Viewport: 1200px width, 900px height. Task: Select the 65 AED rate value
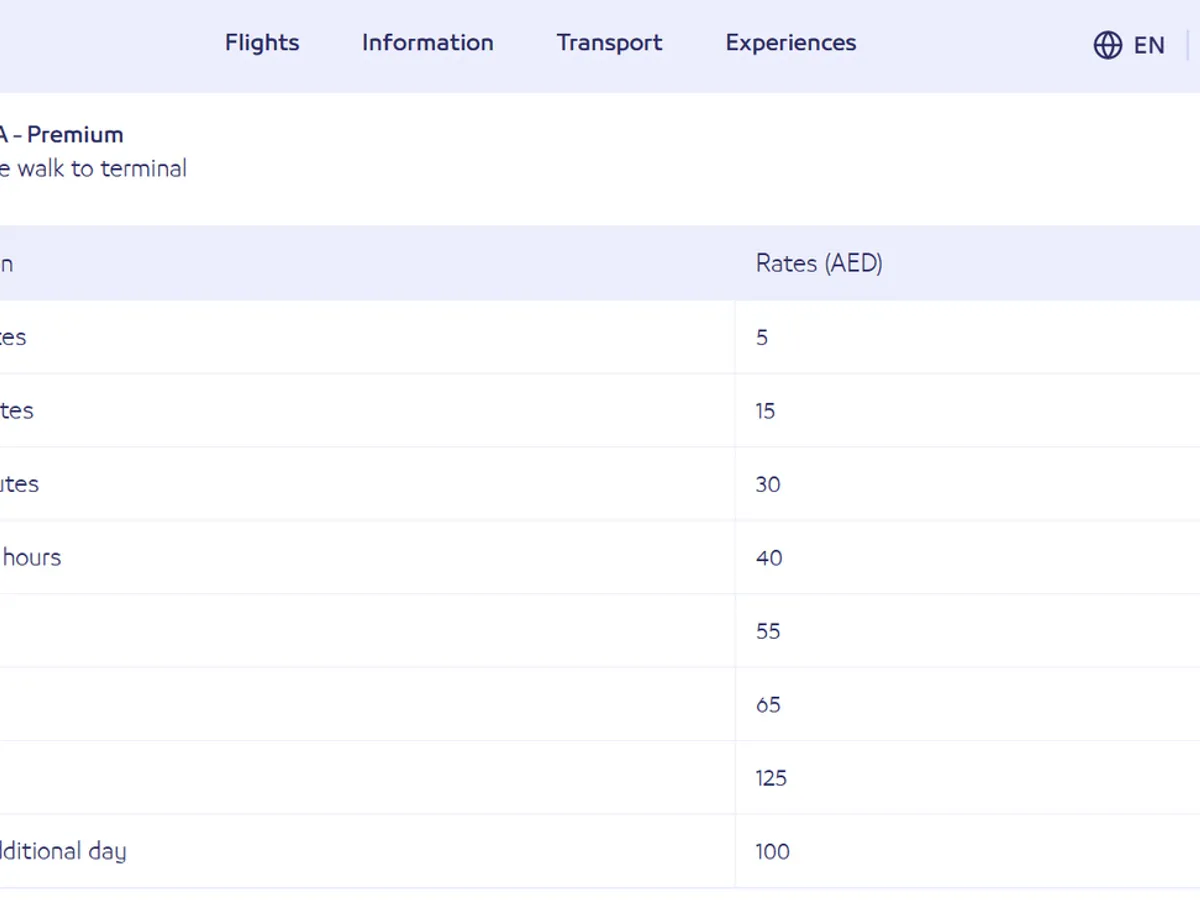(x=768, y=705)
